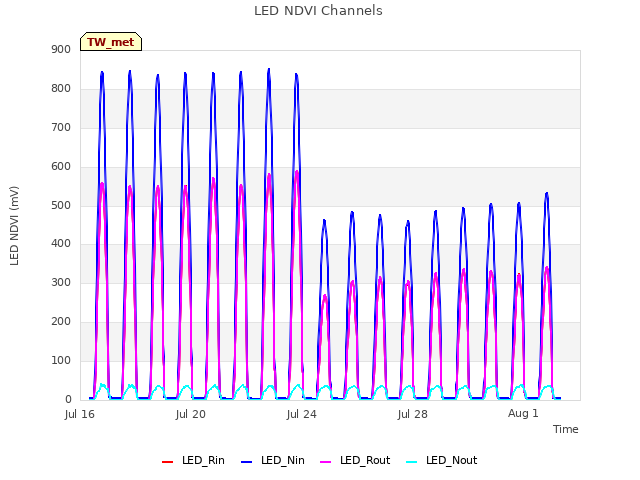
Task: Click the Aug 1 x-axis tick label
Action: [x=523, y=413]
